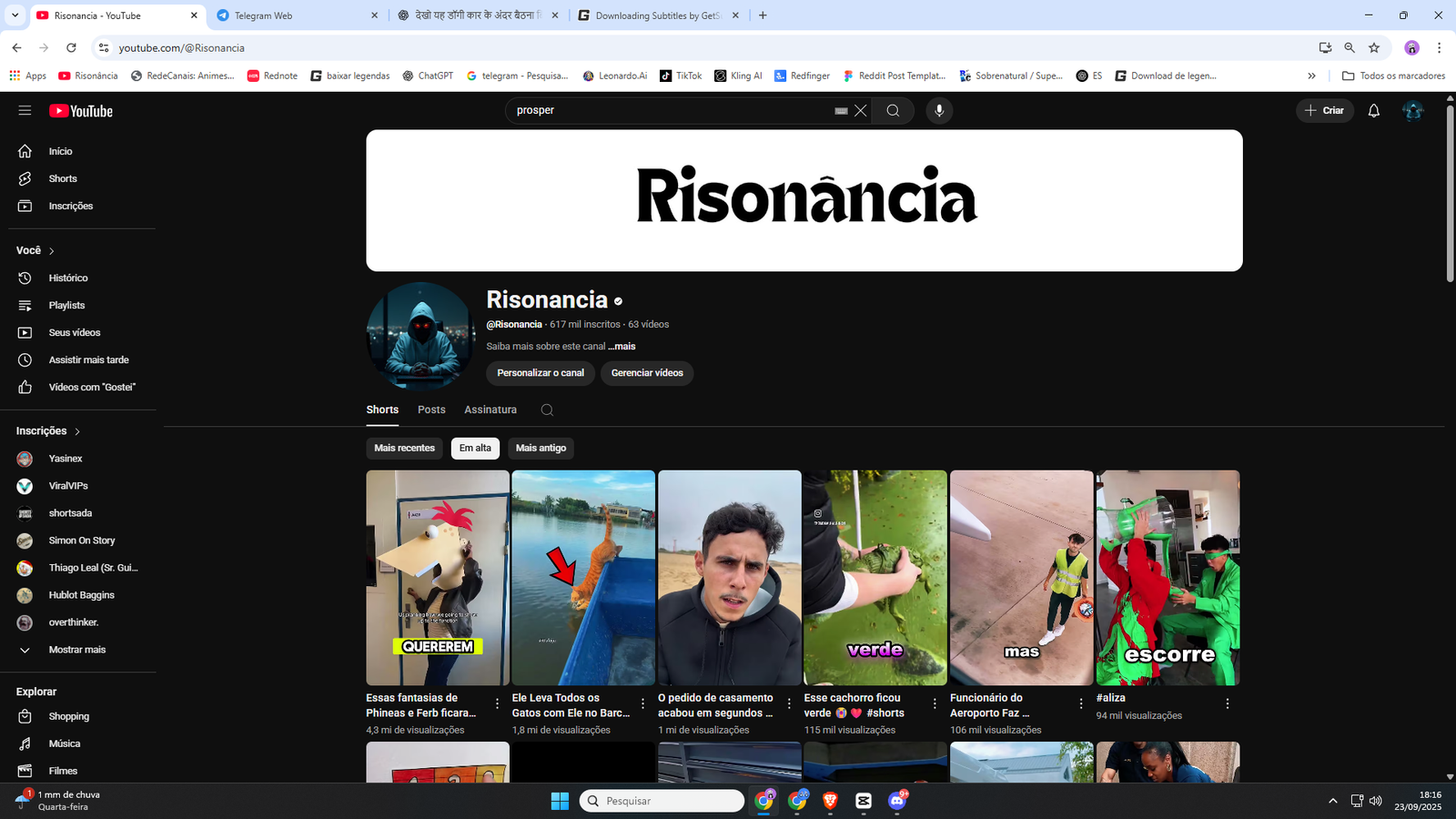Click the Chrome address bar

click(710, 47)
